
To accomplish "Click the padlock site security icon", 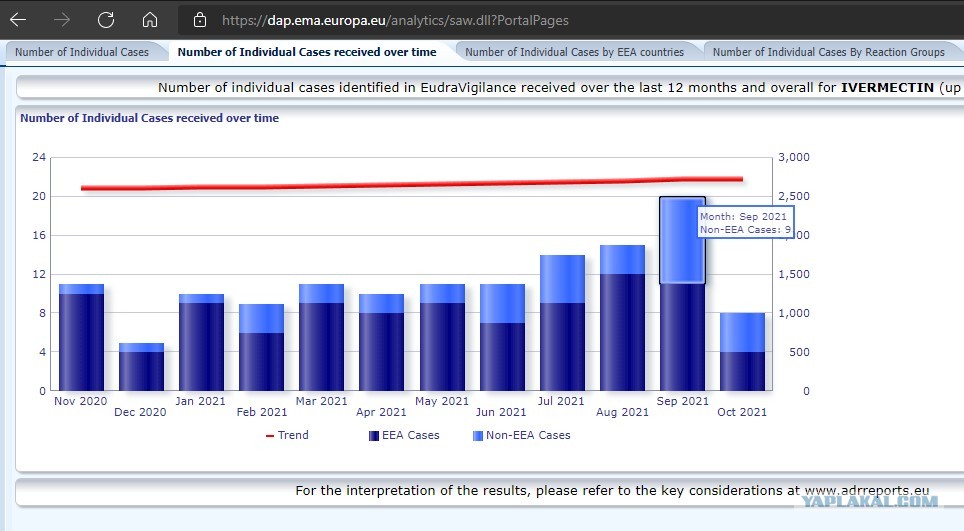I will click(x=200, y=20).
